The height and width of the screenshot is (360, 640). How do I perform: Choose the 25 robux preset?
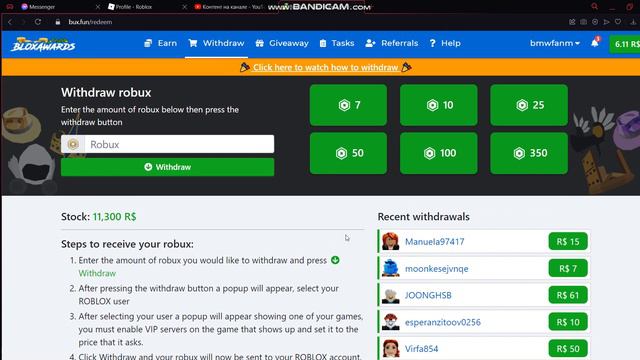[529, 105]
